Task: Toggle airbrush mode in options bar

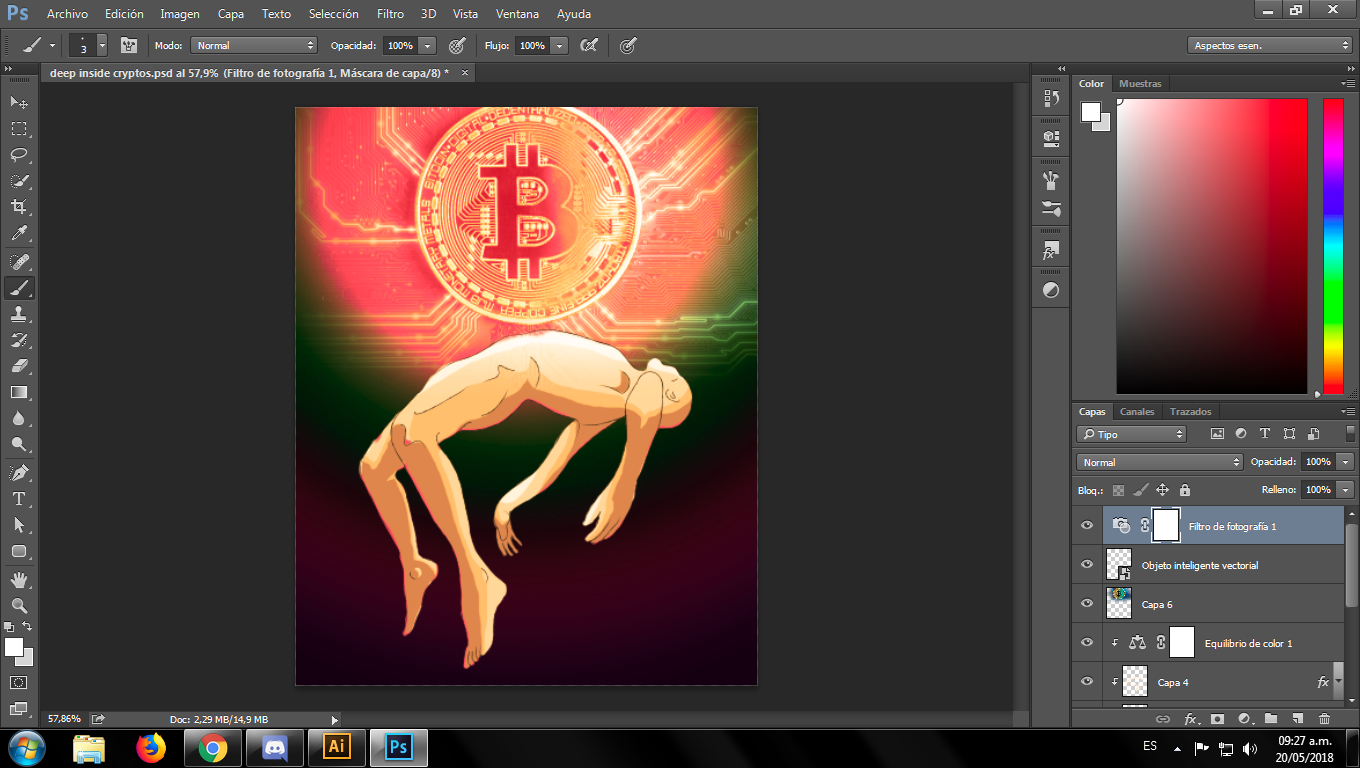Action: (x=589, y=45)
